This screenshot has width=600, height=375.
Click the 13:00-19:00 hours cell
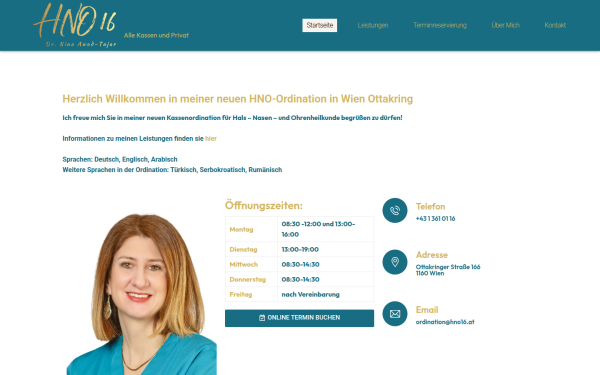[326, 249]
